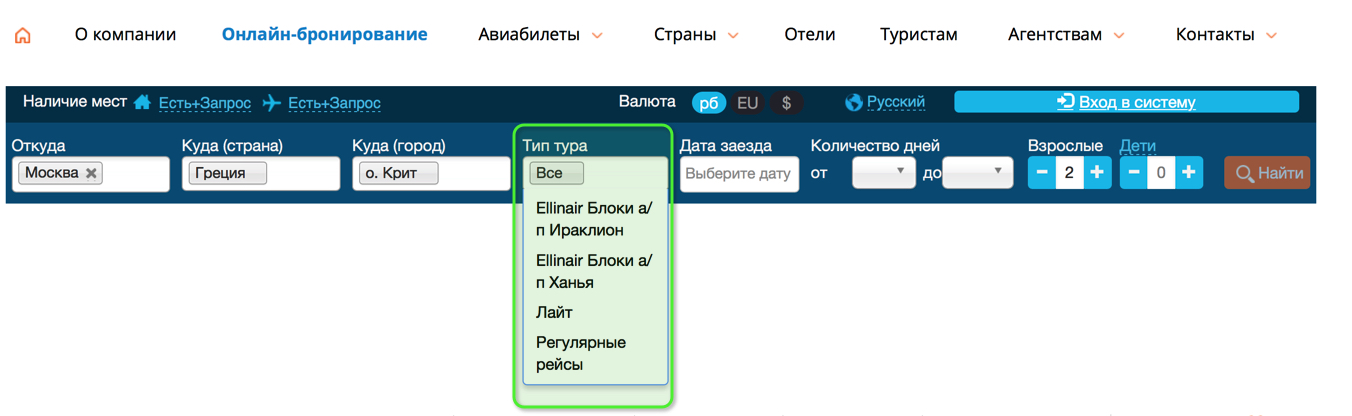The image size is (1352, 416).
Task: Expand the Авиабилеты menu
Action: (x=540, y=35)
